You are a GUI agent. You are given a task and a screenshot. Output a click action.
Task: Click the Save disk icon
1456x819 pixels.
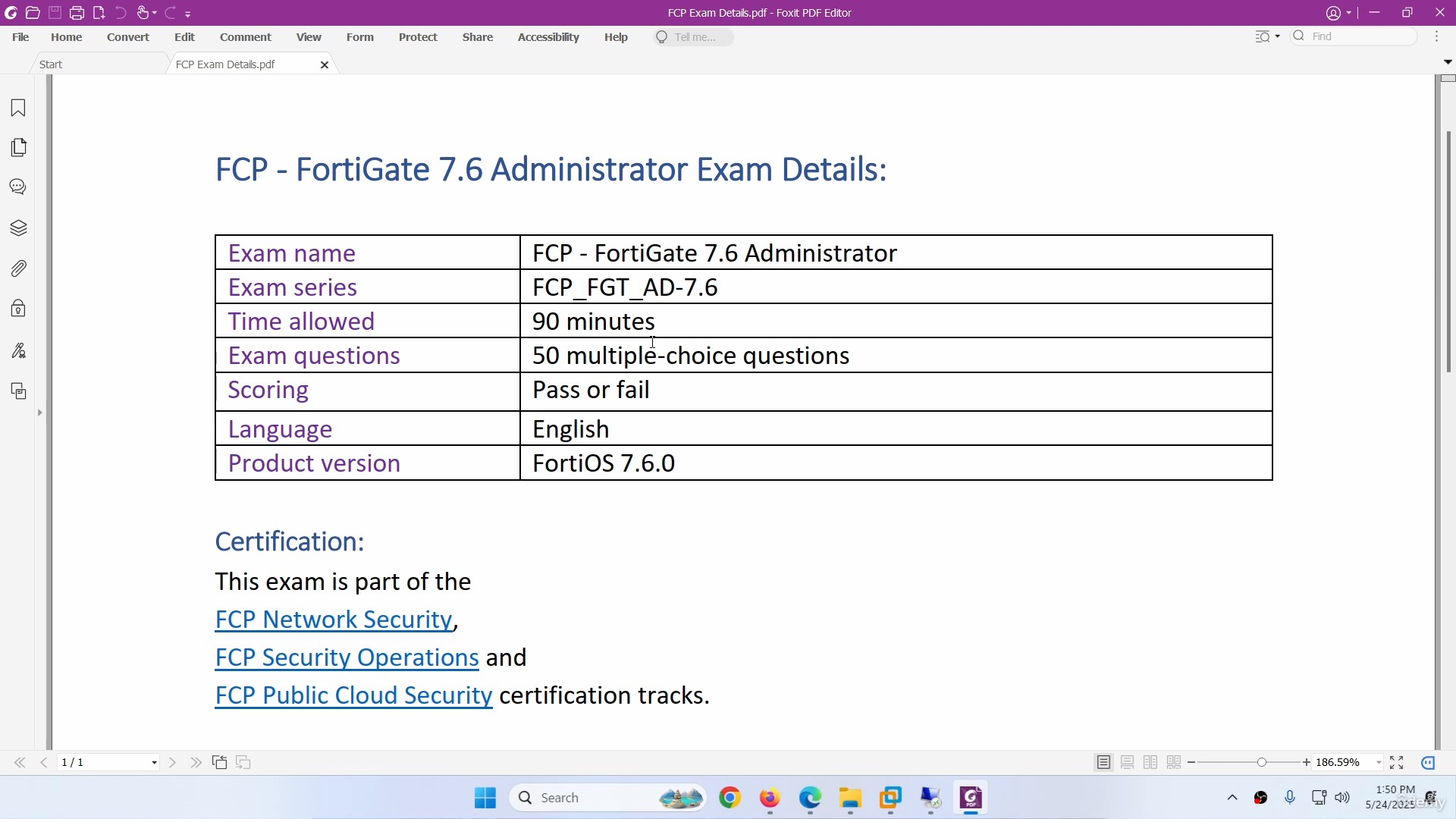click(55, 13)
